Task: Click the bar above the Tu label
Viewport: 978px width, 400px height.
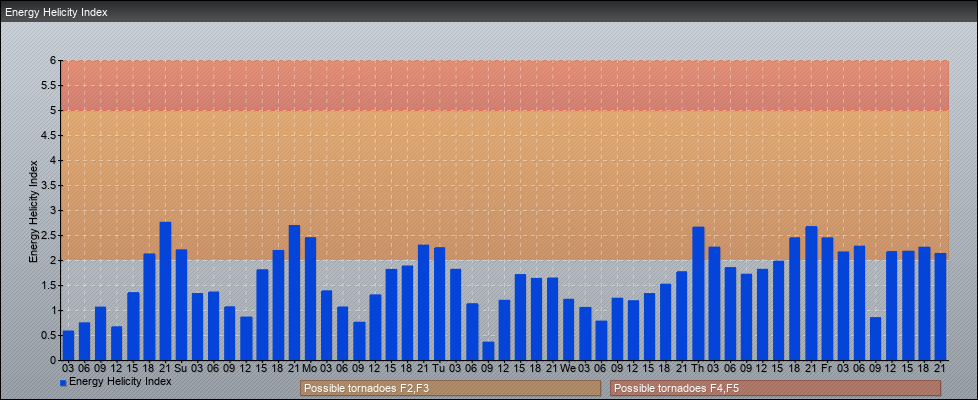Action: (x=440, y=304)
